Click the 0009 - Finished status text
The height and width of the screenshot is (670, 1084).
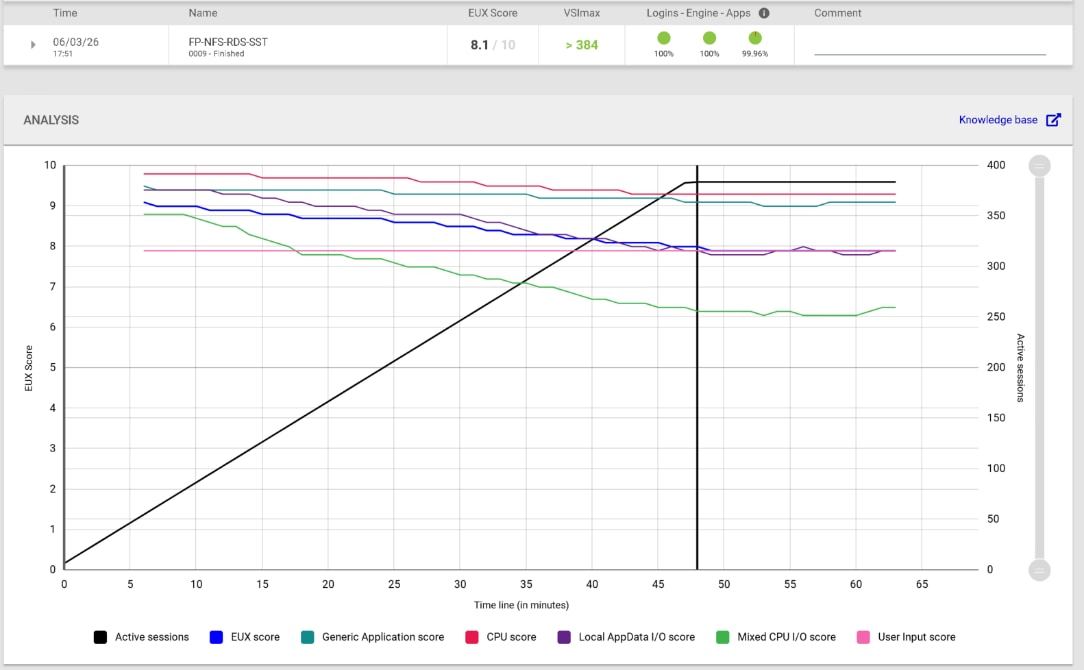[x=216, y=53]
